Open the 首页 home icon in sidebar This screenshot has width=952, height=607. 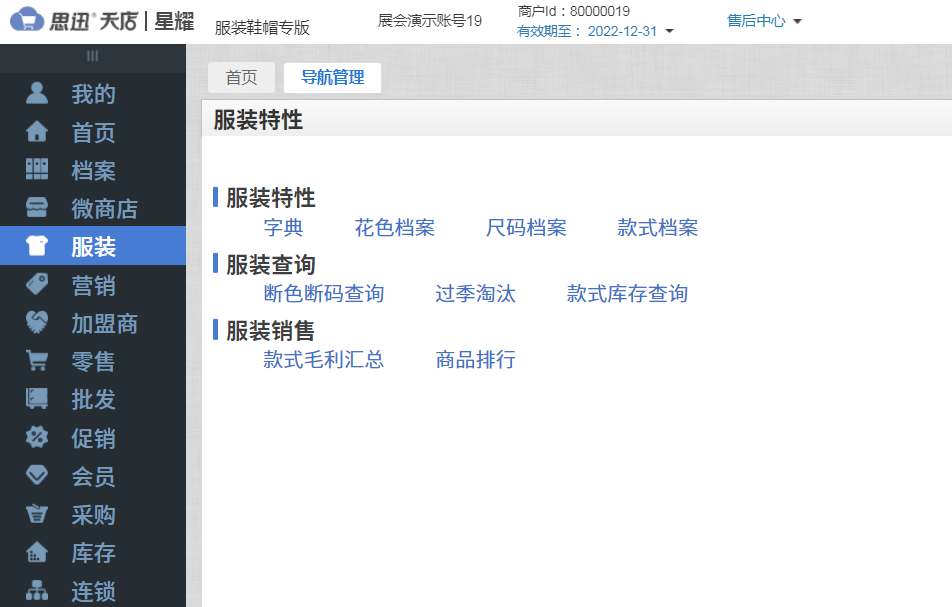[37, 132]
